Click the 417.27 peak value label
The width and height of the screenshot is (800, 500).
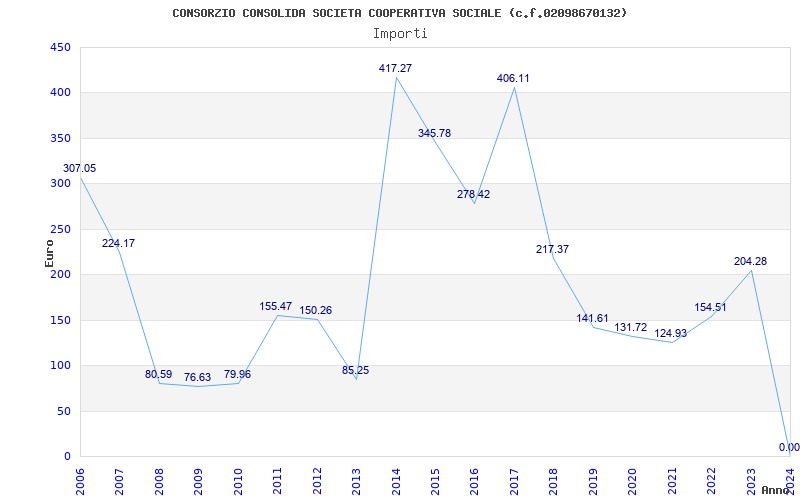[395, 68]
